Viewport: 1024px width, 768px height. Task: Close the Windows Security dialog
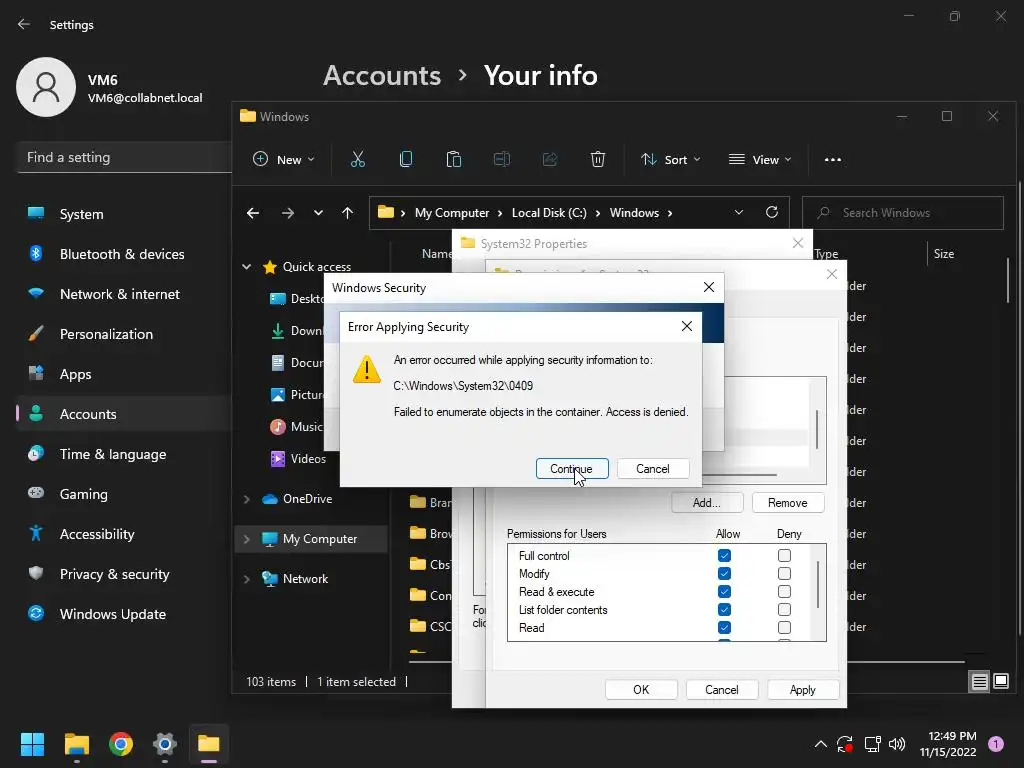[709, 287]
